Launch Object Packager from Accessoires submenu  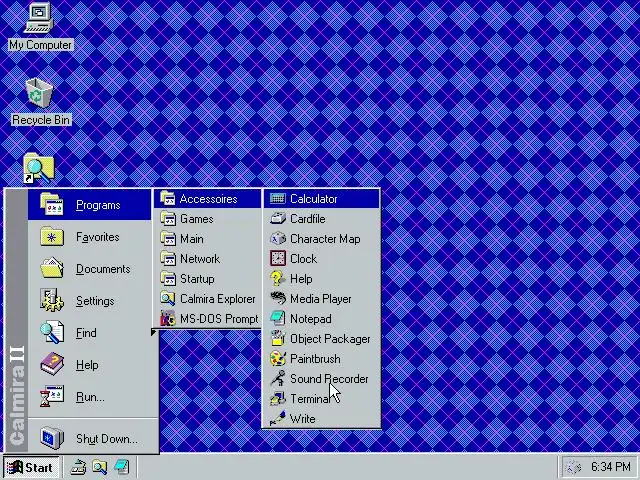point(321,339)
